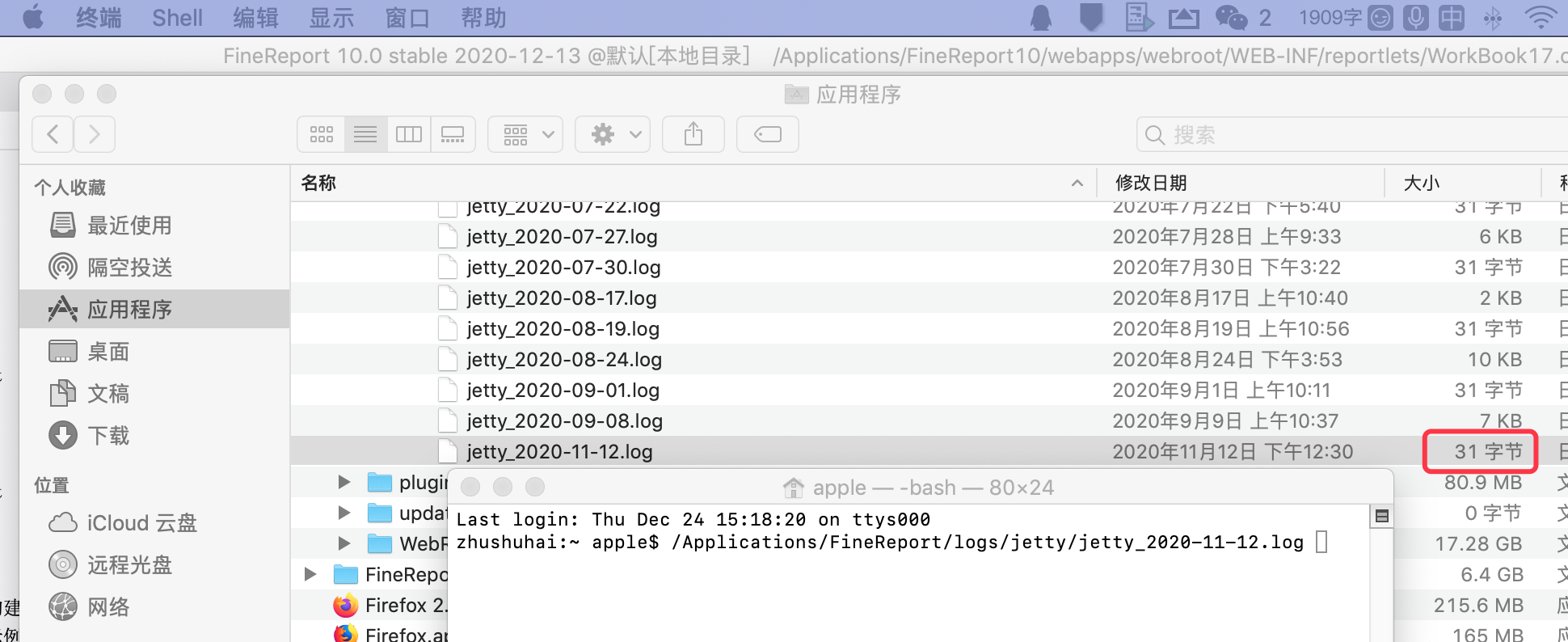1568x642 pixels.
Task: Switch Finder to gallery view
Action: tap(453, 134)
